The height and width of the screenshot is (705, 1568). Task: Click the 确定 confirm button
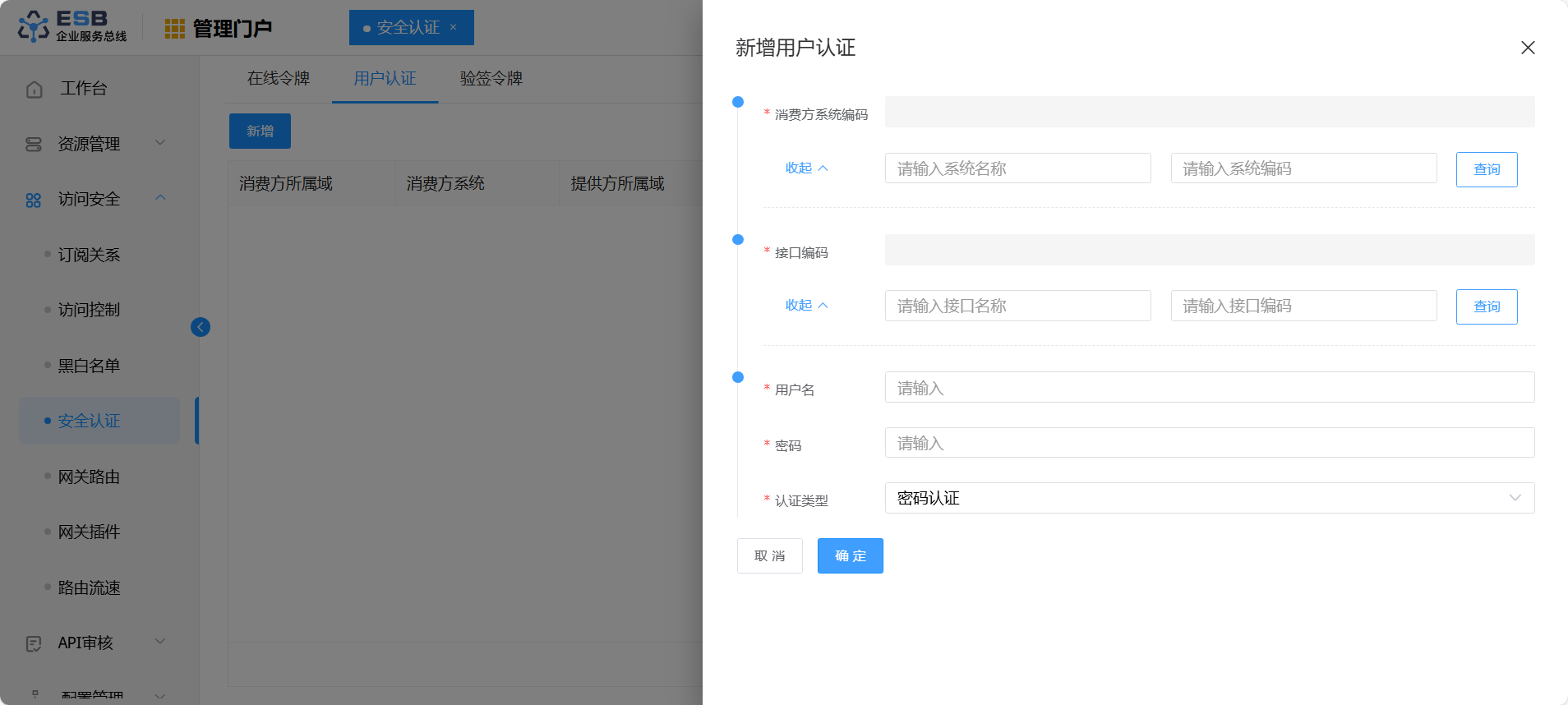(850, 556)
